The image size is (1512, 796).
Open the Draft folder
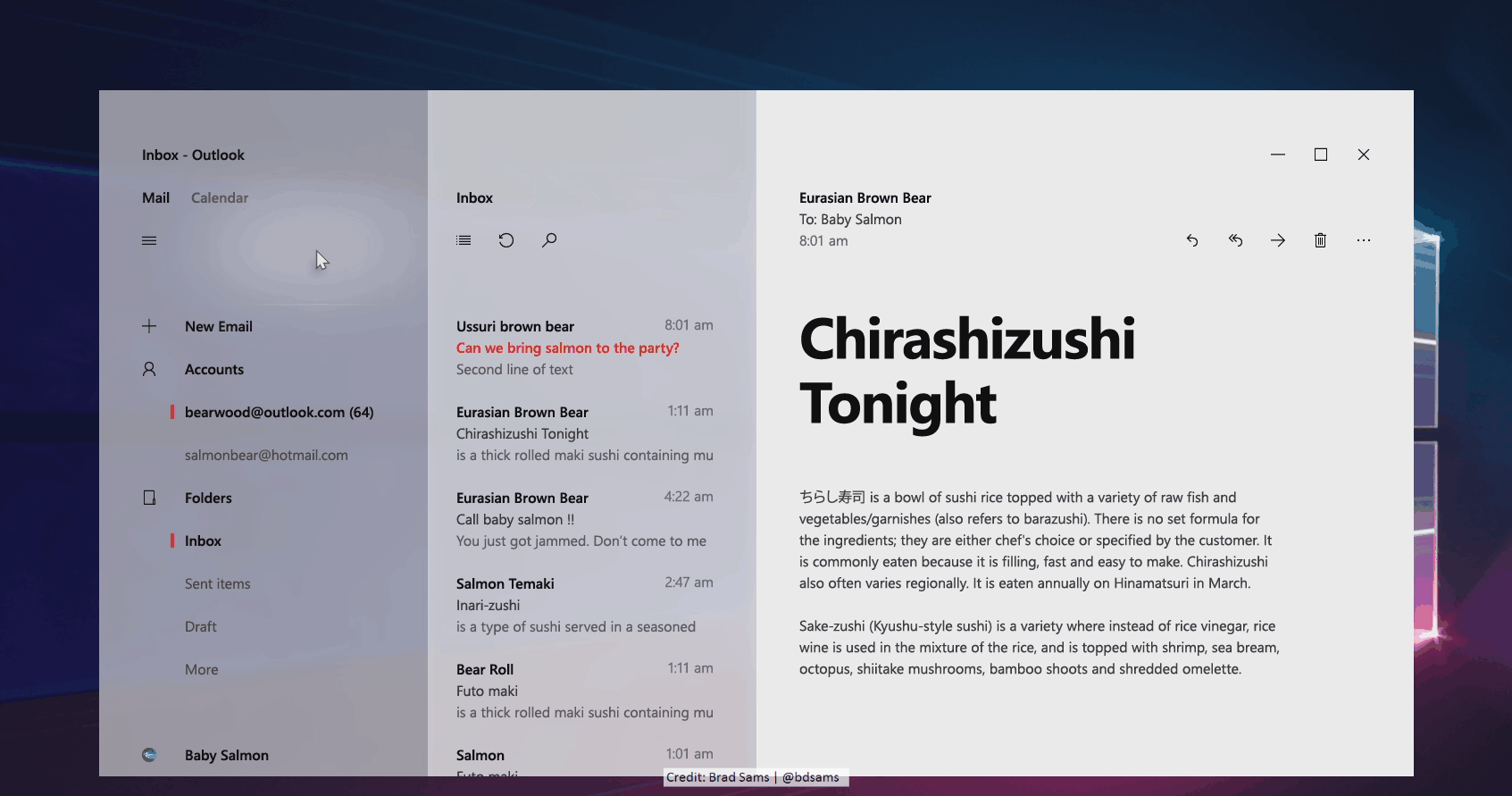[201, 626]
